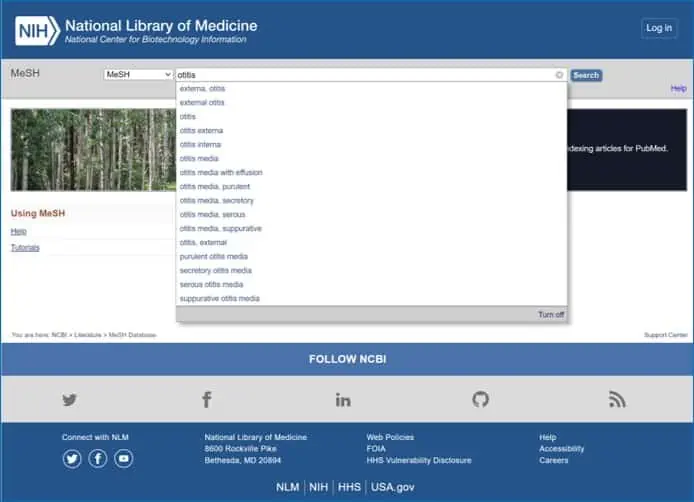694x502 pixels.
Task: Click the Log in button
Action: point(659,28)
